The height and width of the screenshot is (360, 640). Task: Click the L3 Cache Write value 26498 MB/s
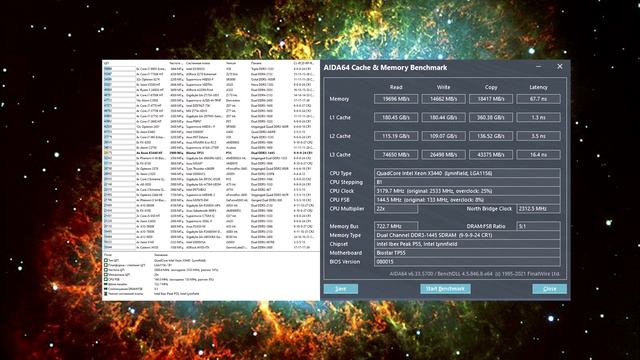tap(443, 155)
